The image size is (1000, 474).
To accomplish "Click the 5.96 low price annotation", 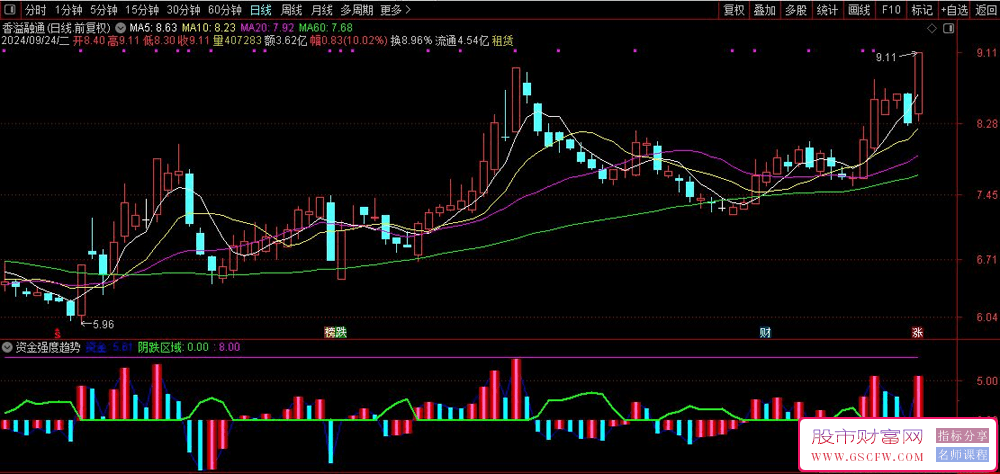I will tap(103, 324).
